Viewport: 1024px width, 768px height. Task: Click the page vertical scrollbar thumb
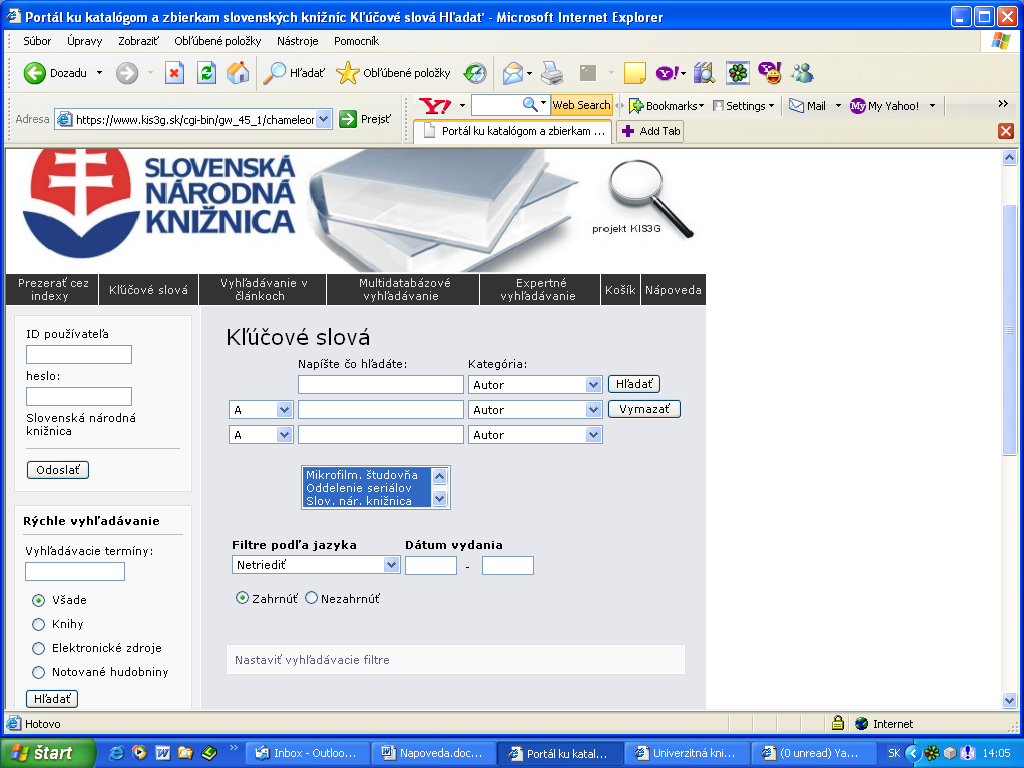tap(1010, 330)
